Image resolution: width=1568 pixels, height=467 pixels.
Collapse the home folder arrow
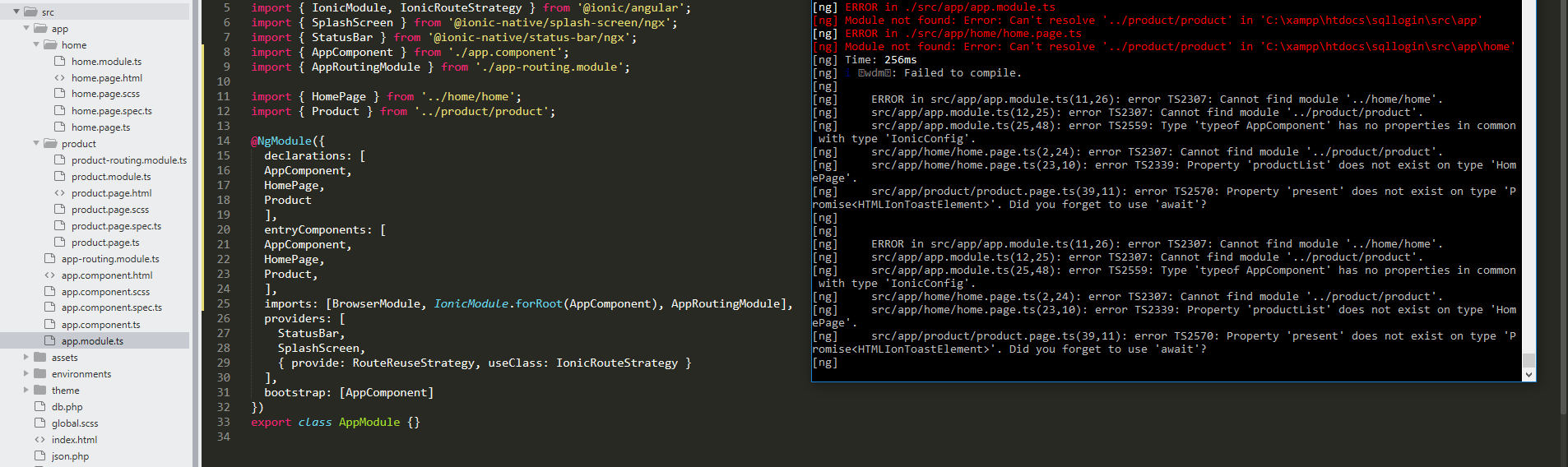pos(36,44)
